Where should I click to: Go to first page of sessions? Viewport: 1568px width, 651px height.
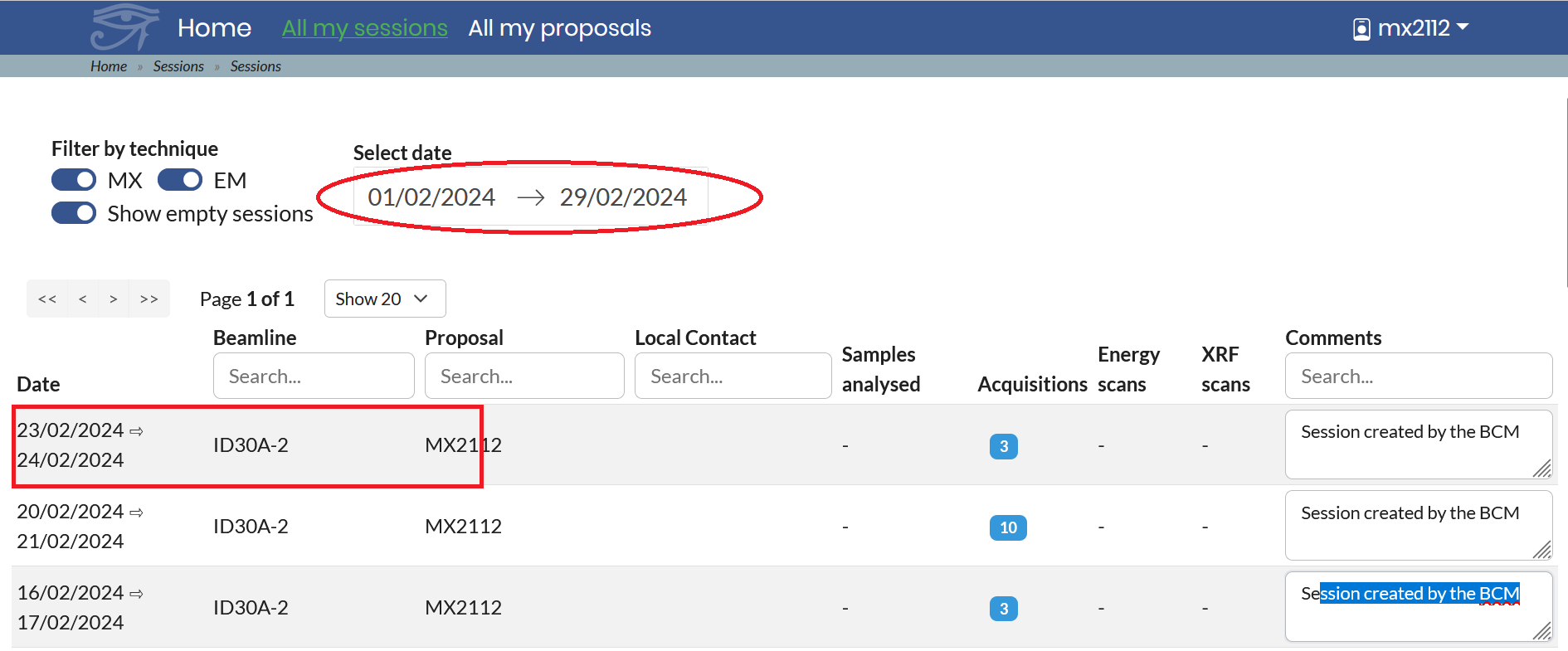tap(47, 299)
